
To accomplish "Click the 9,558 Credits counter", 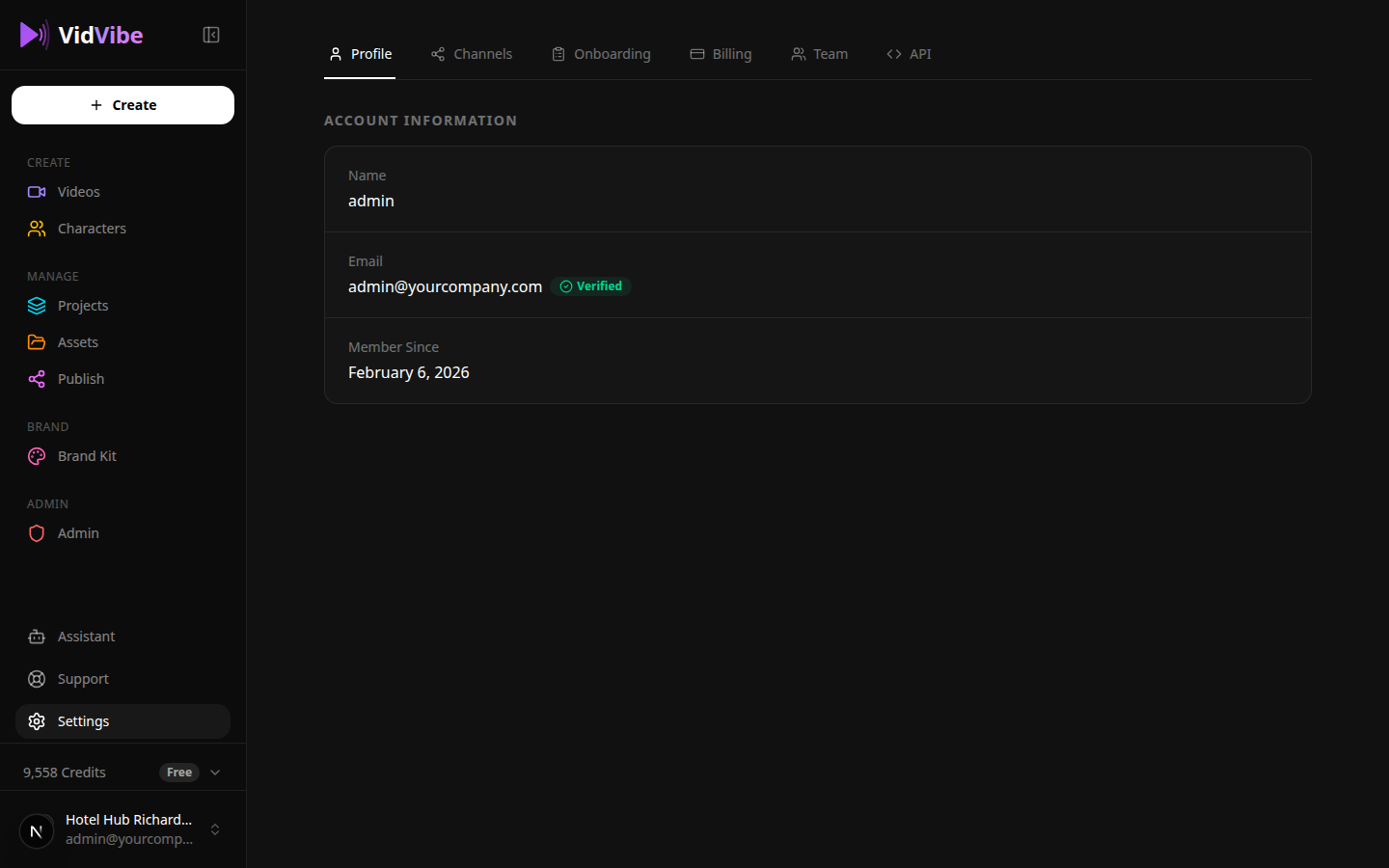I will [x=64, y=772].
